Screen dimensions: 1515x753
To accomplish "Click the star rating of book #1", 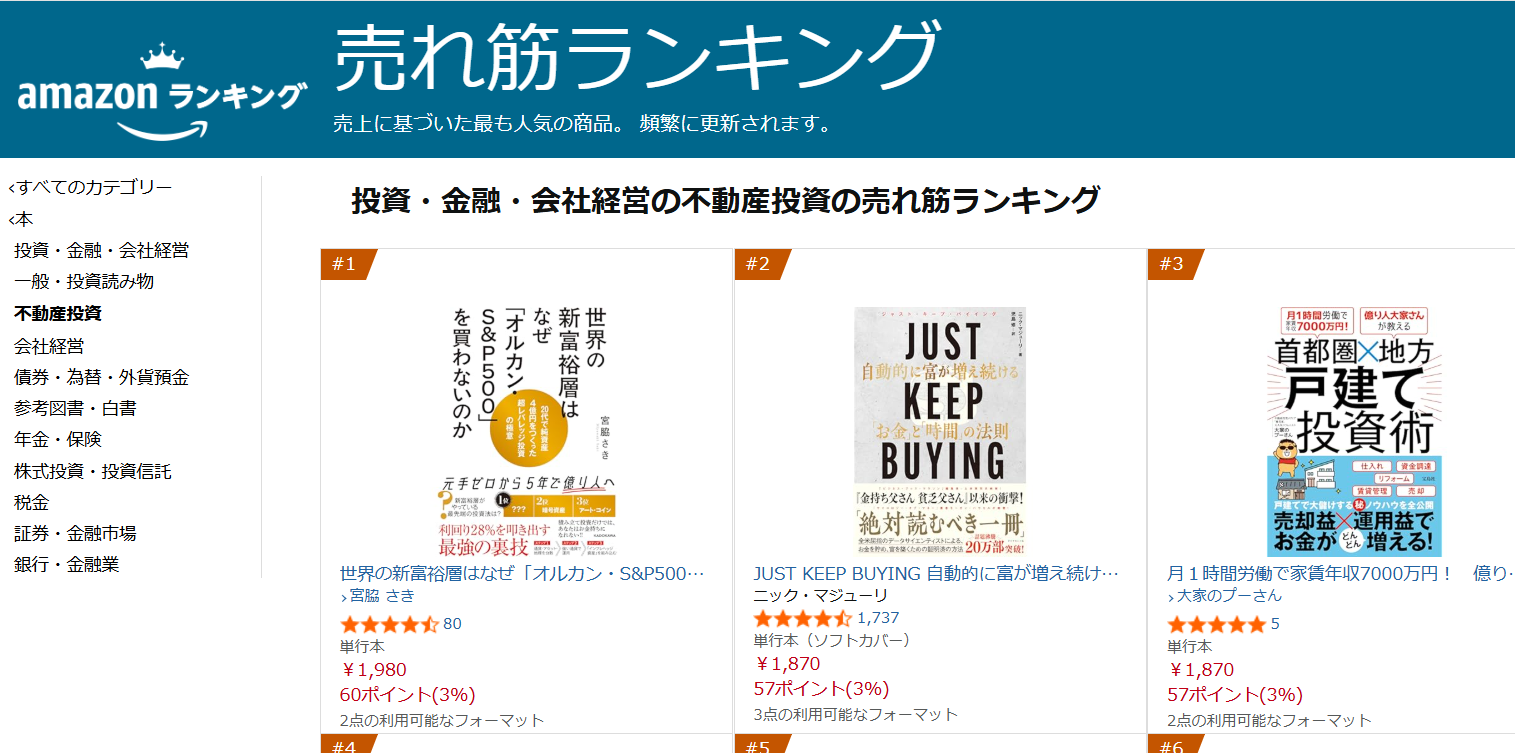I will (x=389, y=624).
